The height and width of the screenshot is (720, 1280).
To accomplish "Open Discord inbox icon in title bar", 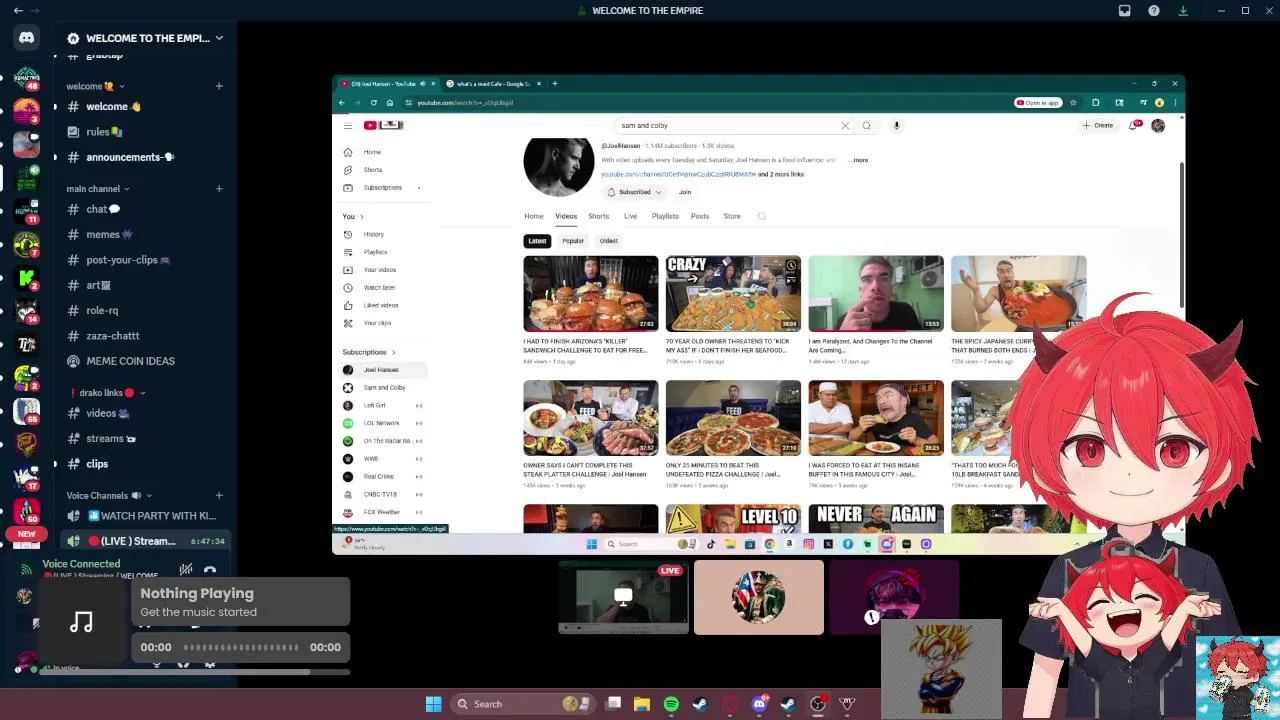I will 1124,10.
